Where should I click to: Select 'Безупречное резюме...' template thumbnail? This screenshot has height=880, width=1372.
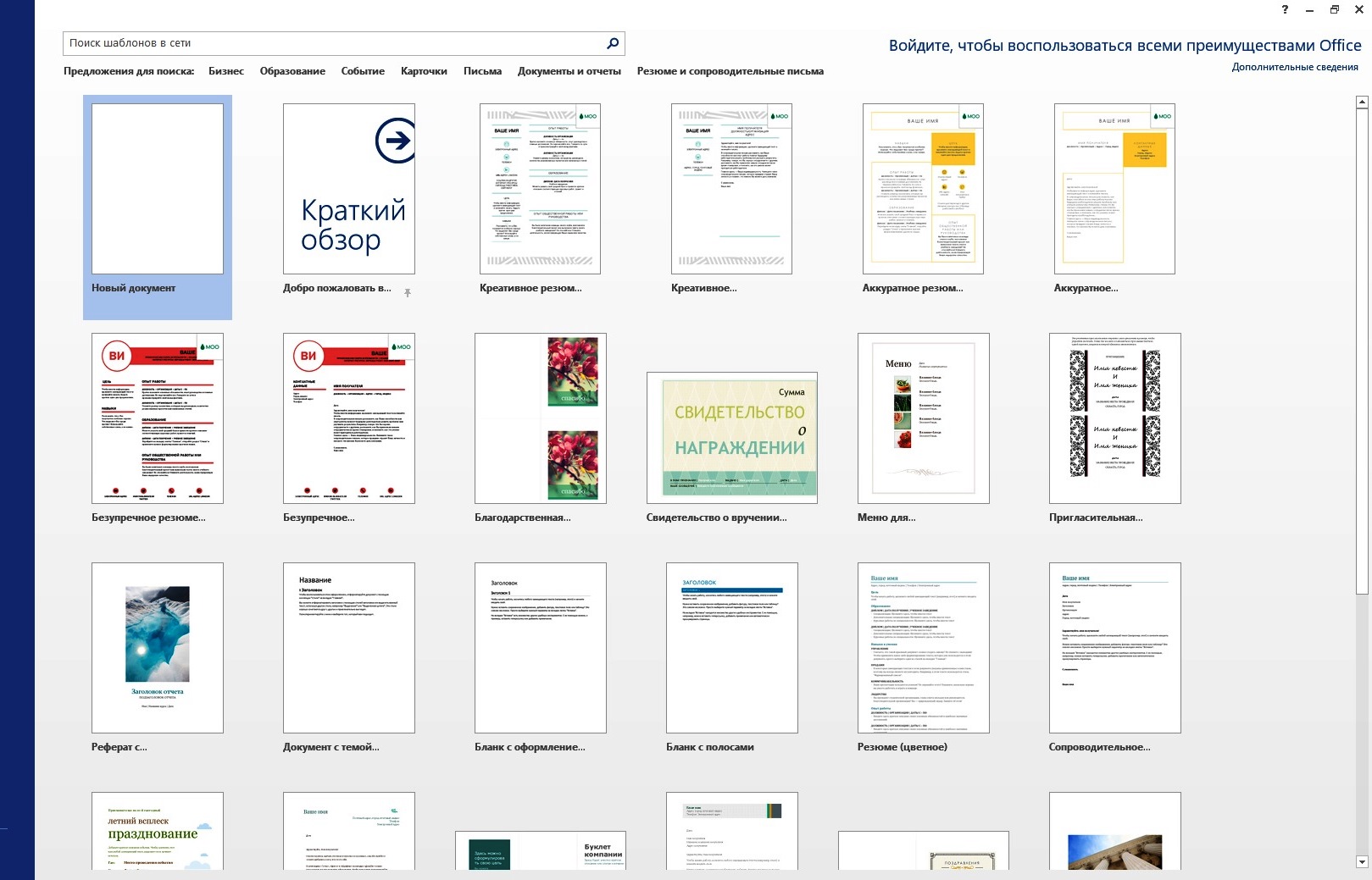click(158, 418)
